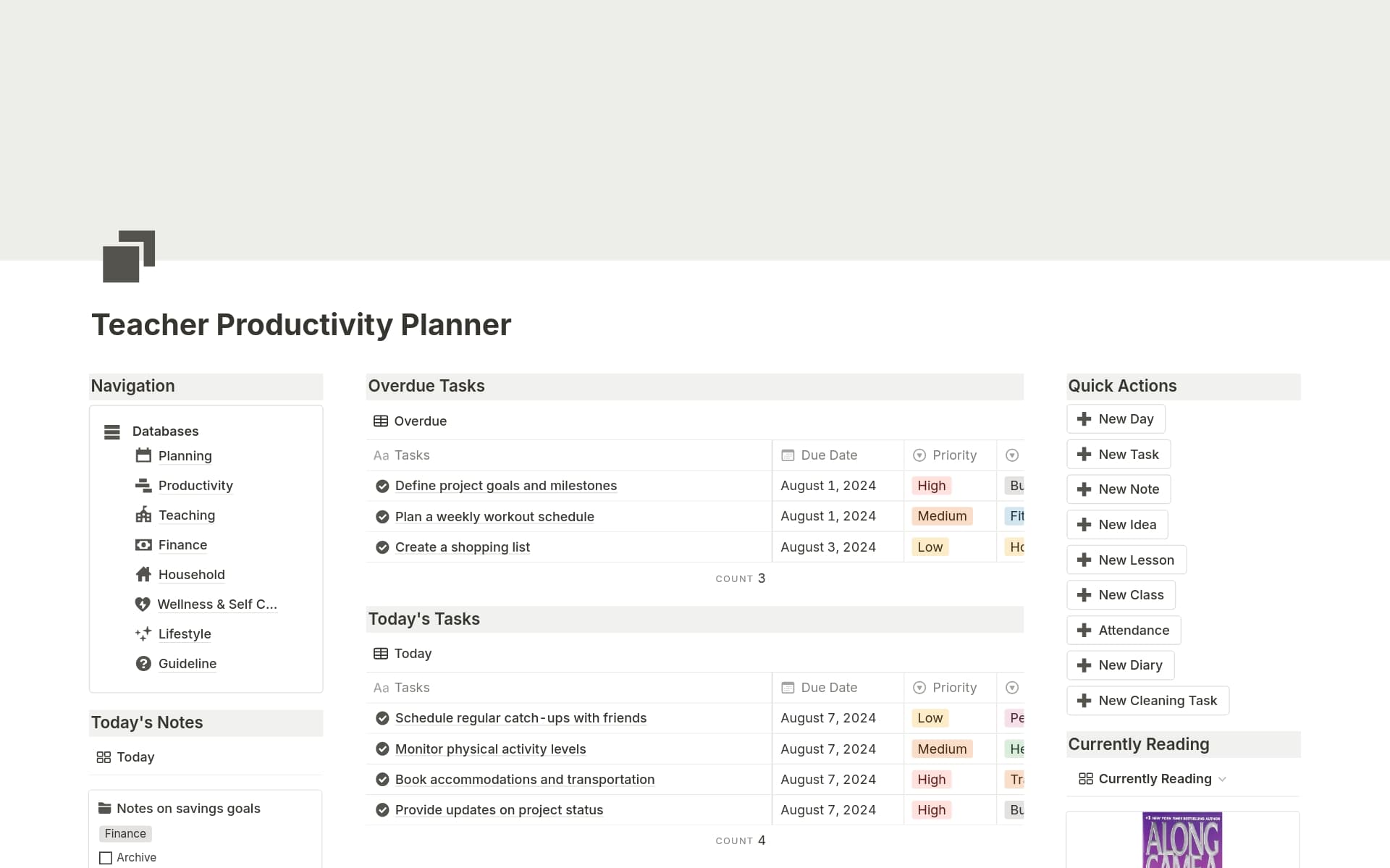Click the Finance tag on the savings note
The width and height of the screenshot is (1390, 868).
(x=125, y=833)
